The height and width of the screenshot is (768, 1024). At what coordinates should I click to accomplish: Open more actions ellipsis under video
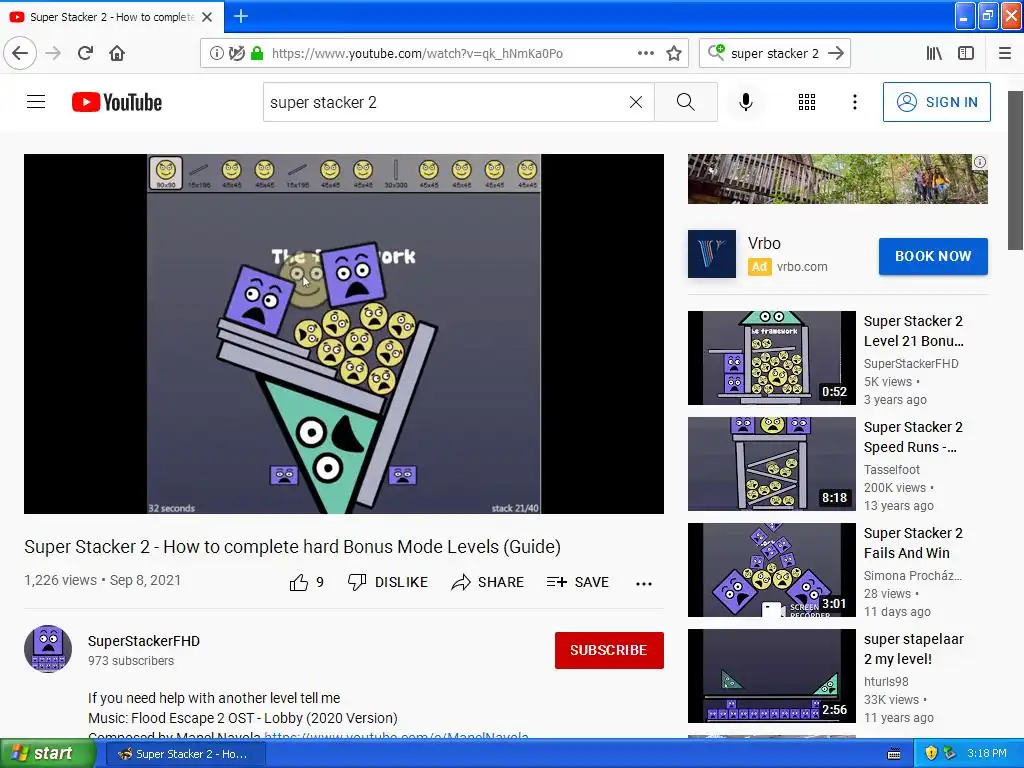tap(644, 583)
